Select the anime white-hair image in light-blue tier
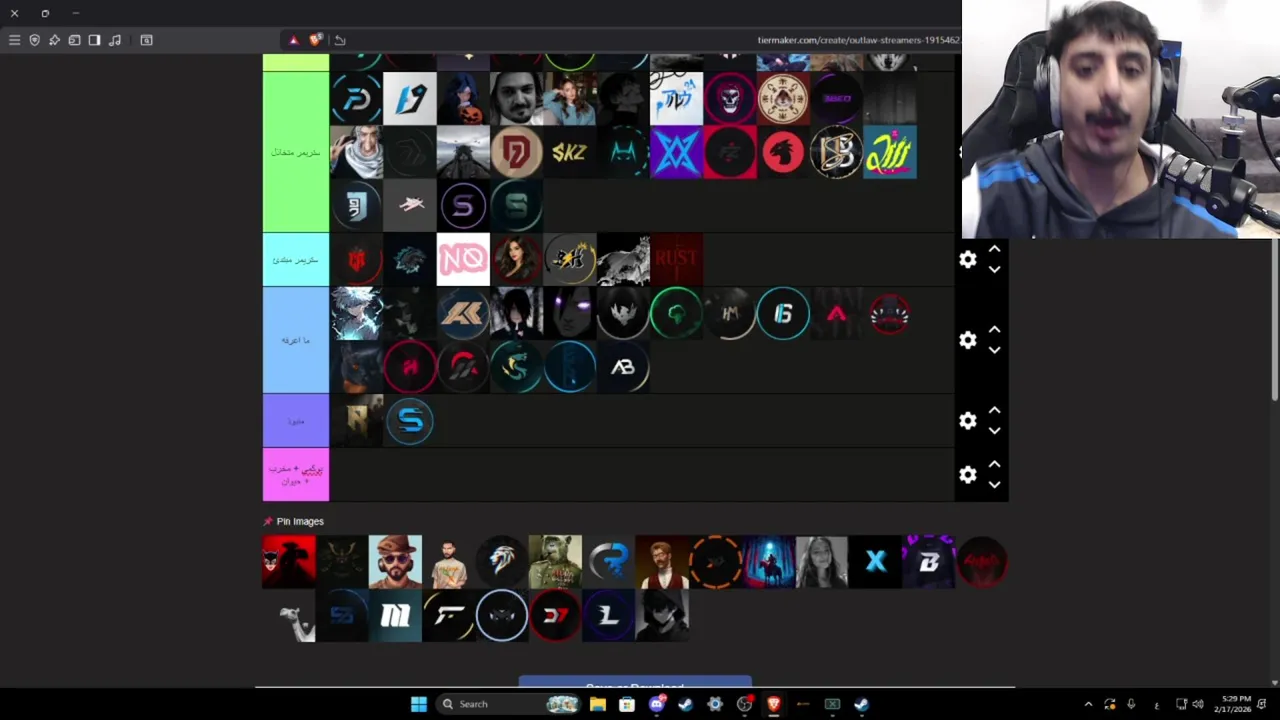 click(x=356, y=313)
